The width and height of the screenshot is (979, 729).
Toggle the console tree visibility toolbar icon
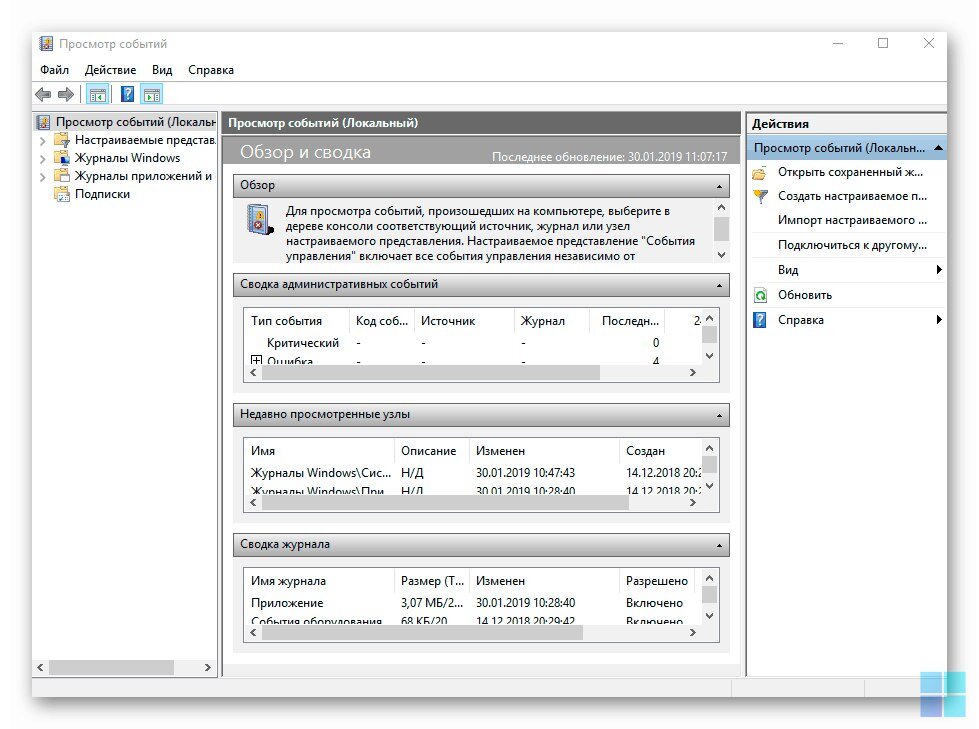(98, 94)
